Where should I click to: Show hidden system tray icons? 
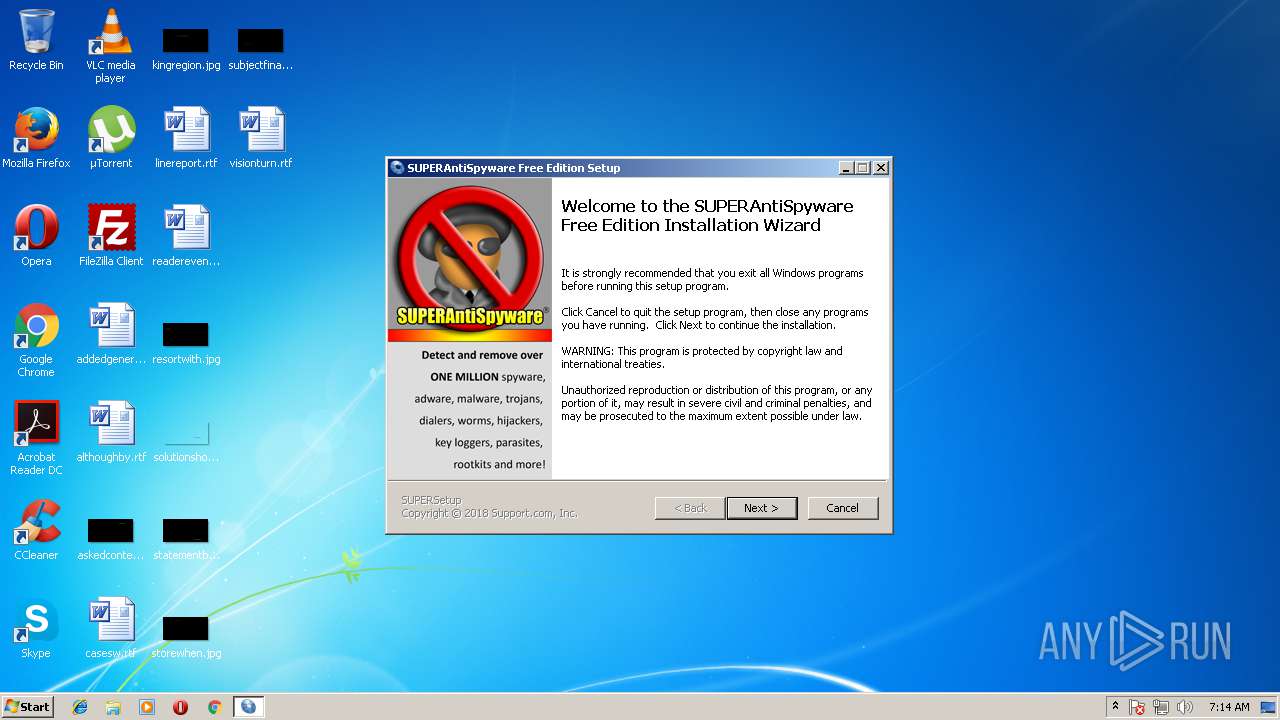tap(1116, 707)
